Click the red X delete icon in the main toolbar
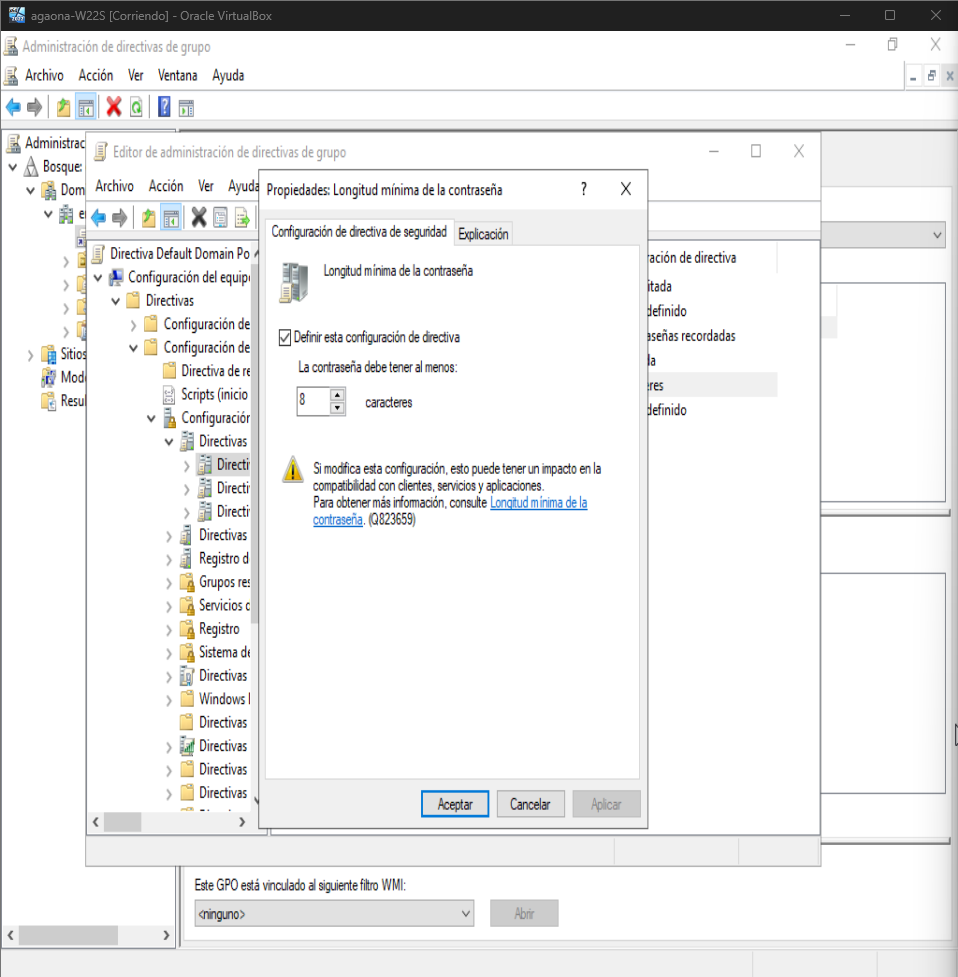 114,107
